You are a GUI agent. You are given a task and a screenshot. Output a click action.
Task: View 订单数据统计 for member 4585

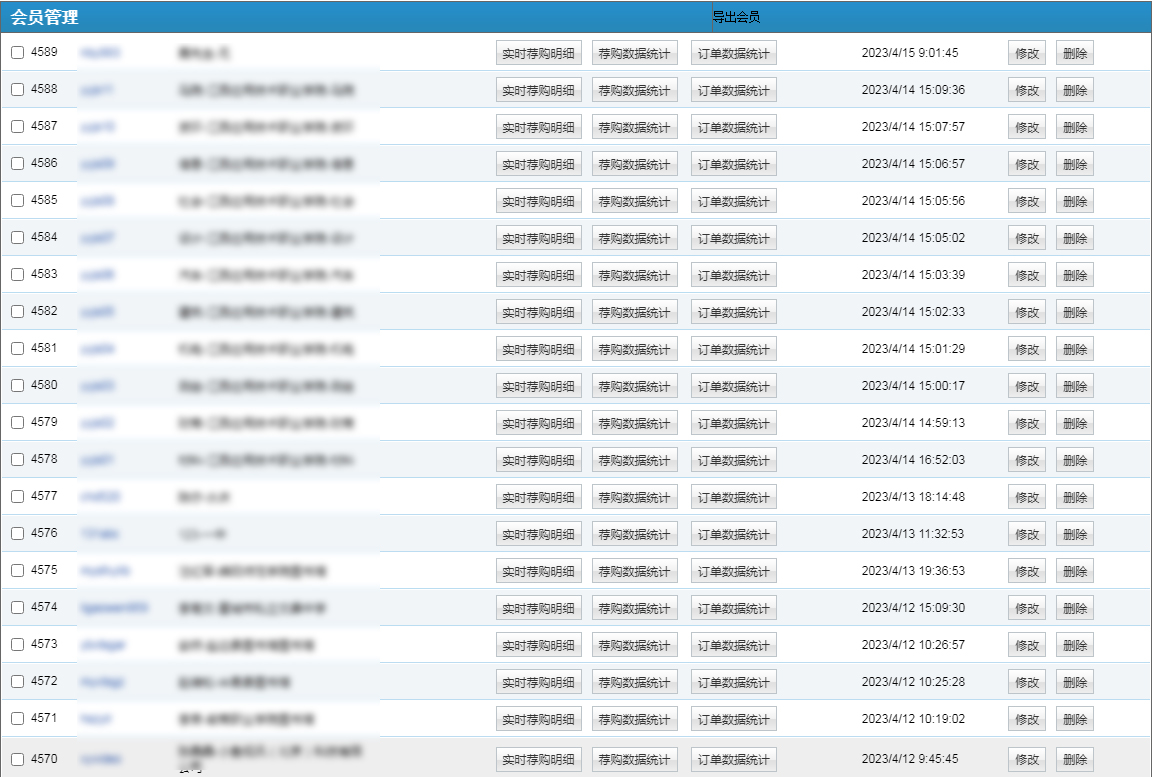point(733,202)
